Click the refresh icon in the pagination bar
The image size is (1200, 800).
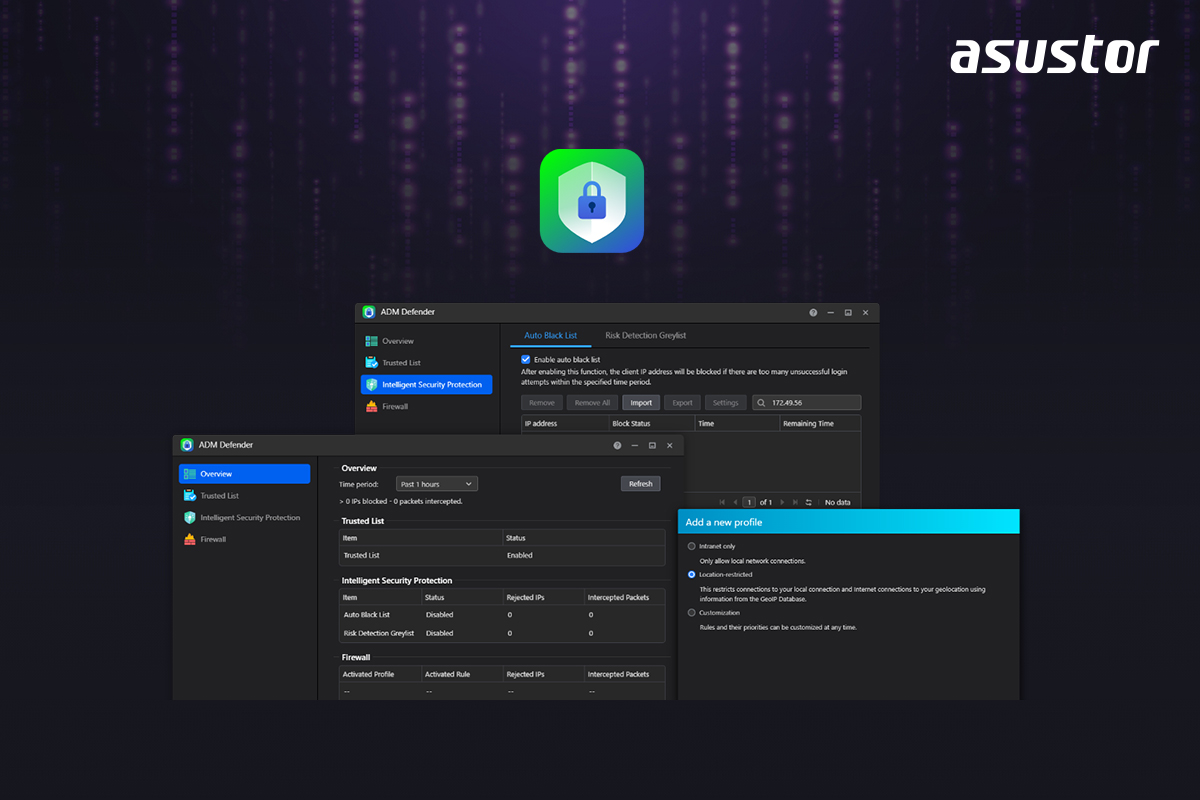[808, 502]
